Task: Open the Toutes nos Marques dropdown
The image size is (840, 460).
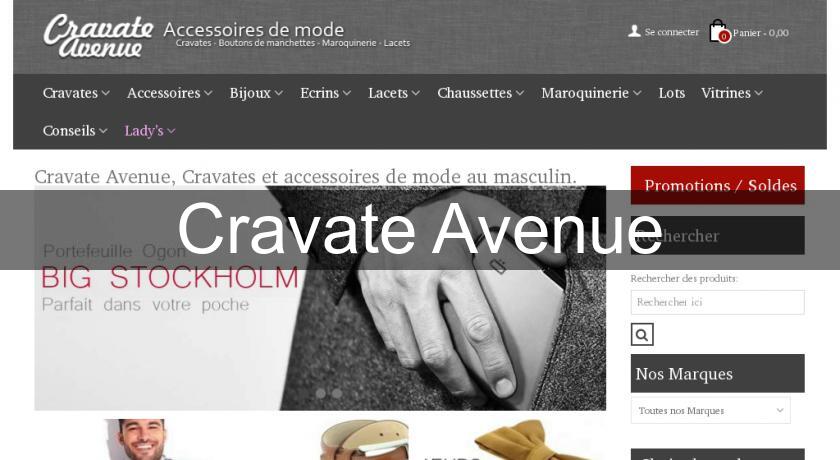Action: coord(710,410)
